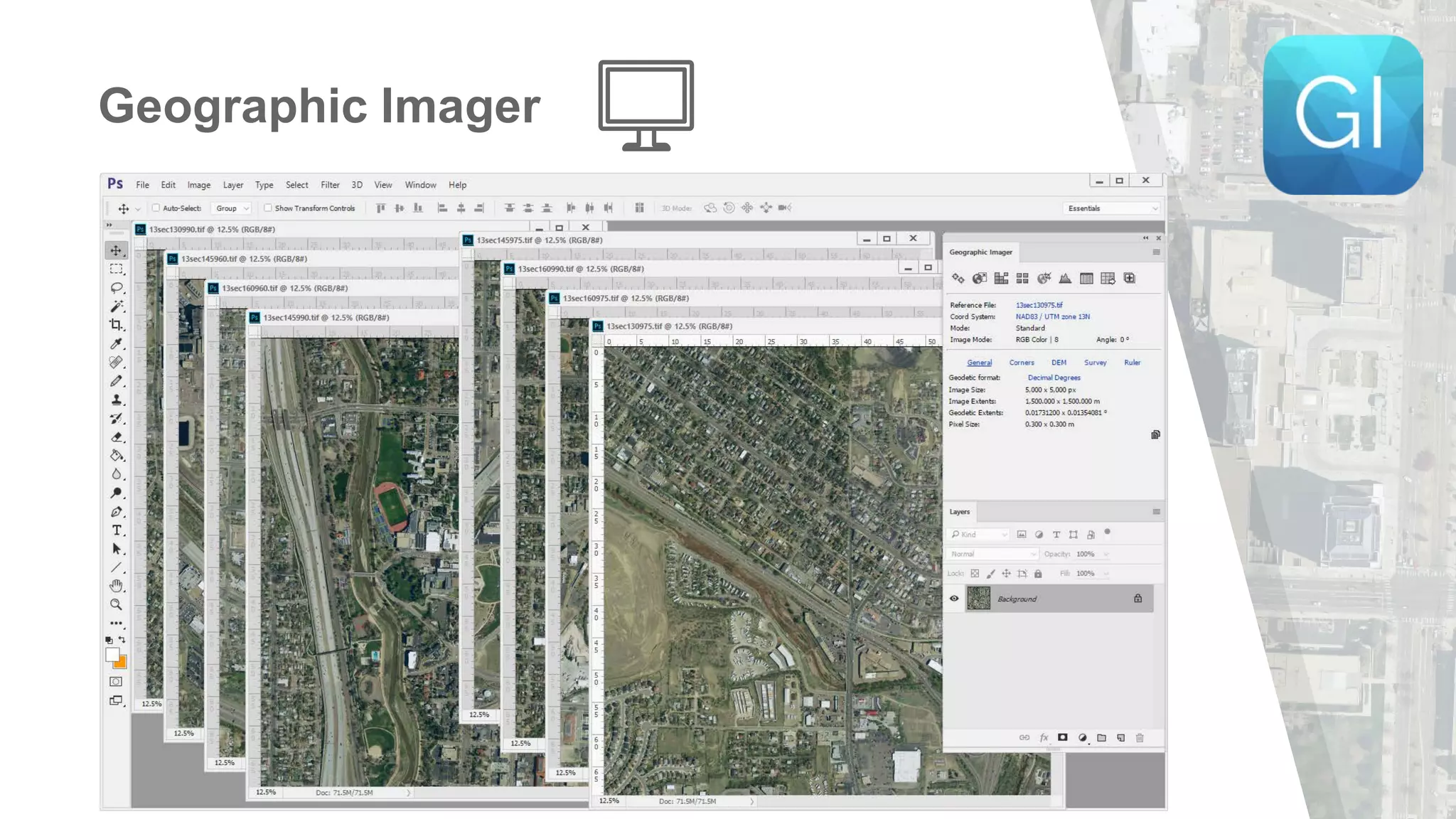
Task: Open the Opacity 100% dropdown
Action: pos(1106,555)
